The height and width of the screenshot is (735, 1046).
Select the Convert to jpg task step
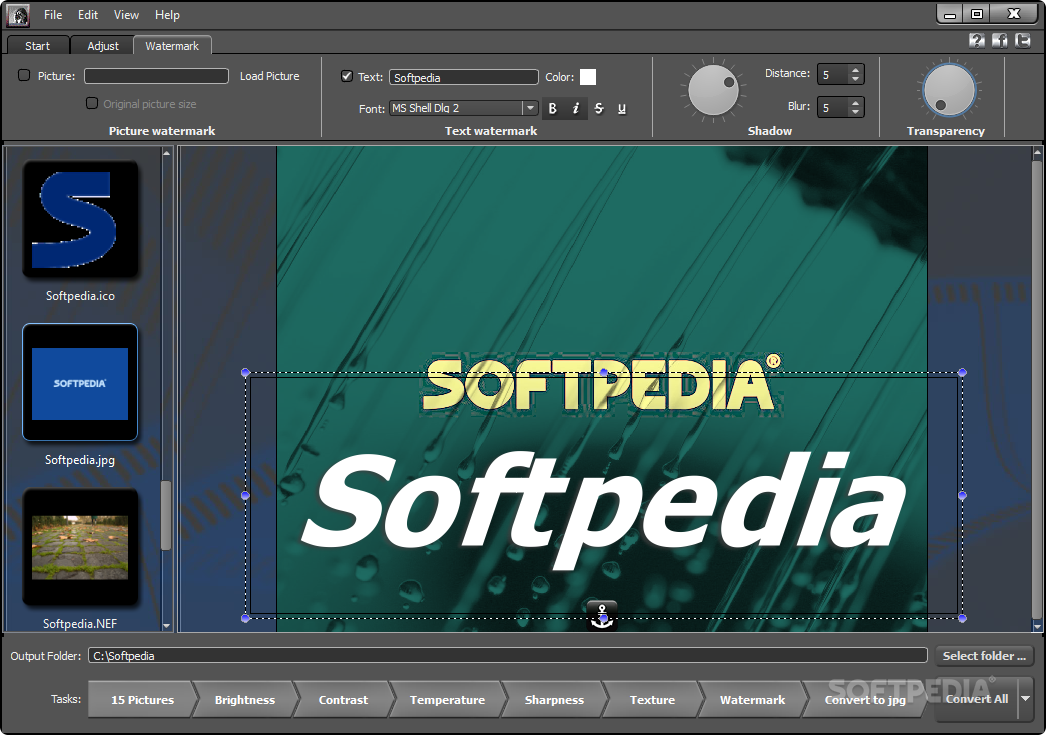pyautogui.click(x=865, y=700)
